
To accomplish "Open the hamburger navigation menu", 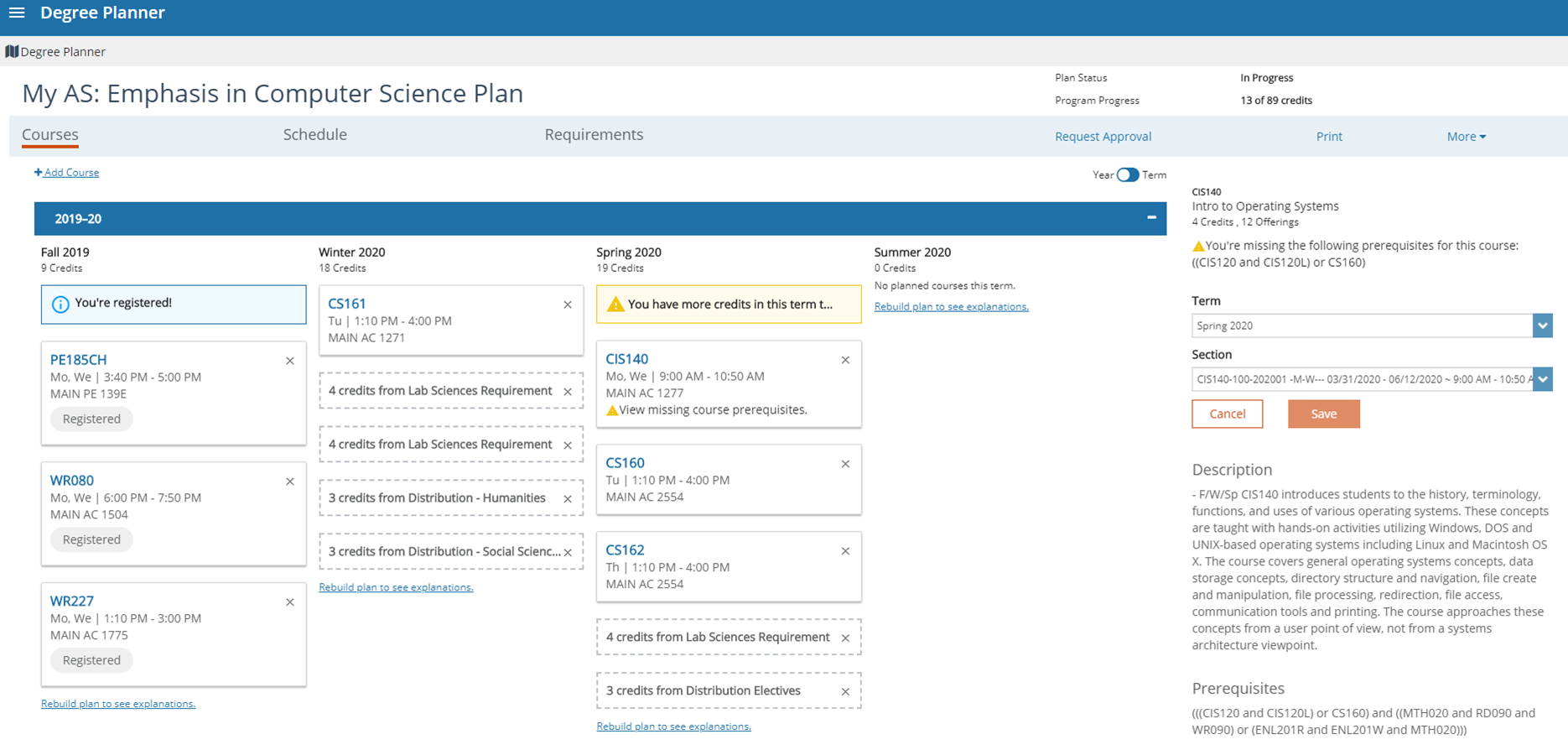I will tap(17, 13).
